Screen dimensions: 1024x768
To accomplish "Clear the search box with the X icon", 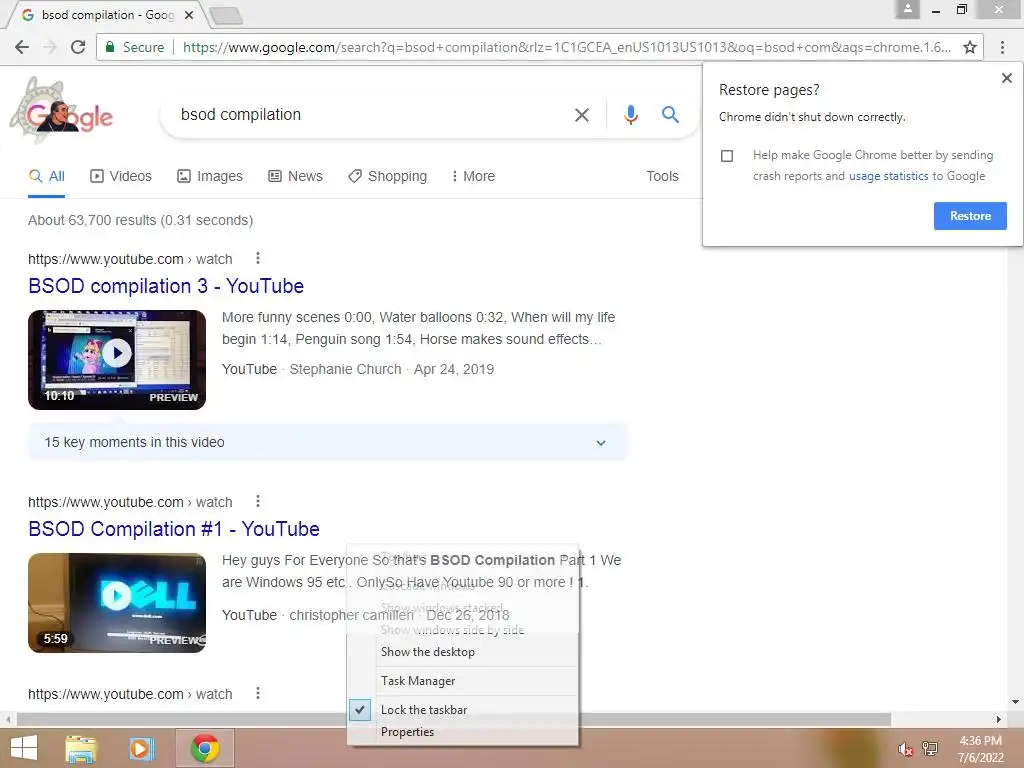I will tap(581, 115).
